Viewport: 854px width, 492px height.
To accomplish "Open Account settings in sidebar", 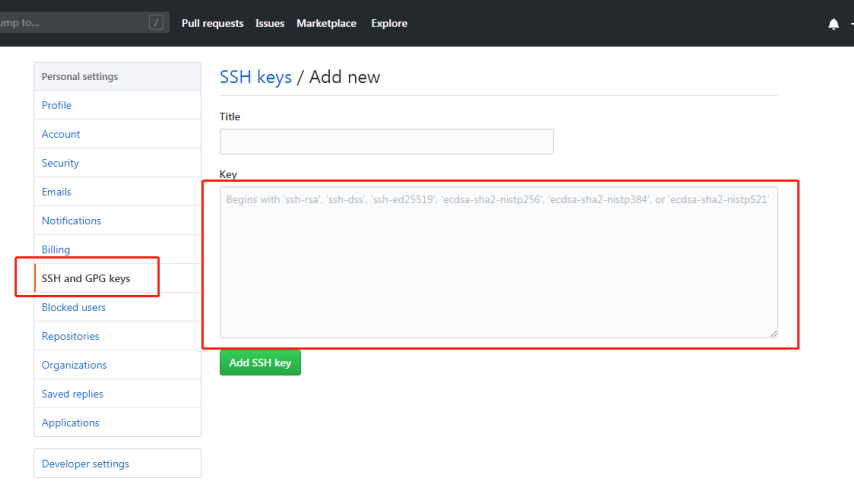I will pyautogui.click(x=117, y=134).
